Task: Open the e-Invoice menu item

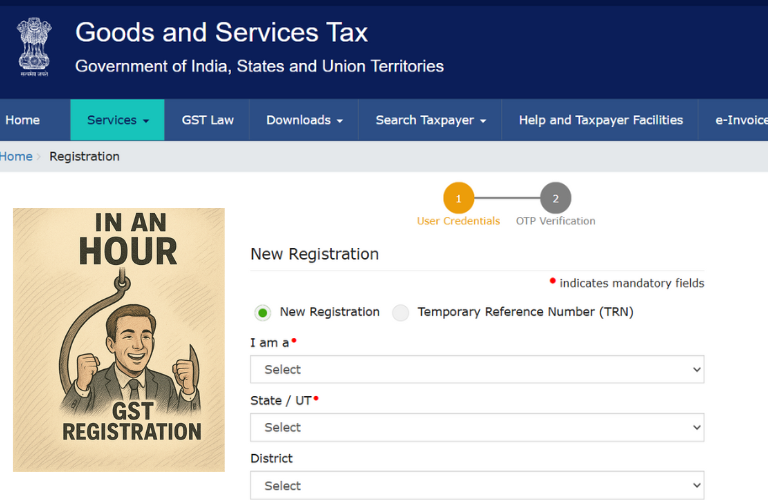Action: click(x=741, y=120)
